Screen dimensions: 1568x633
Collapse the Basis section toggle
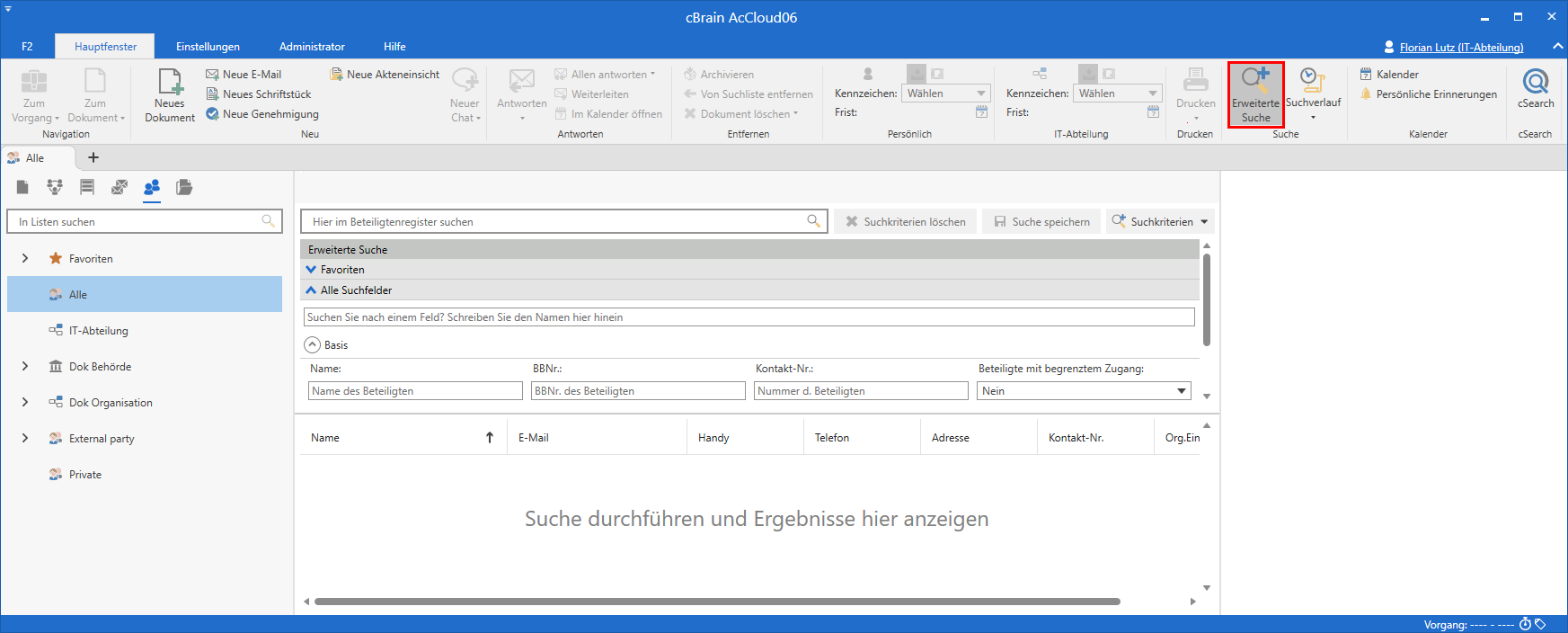(313, 345)
